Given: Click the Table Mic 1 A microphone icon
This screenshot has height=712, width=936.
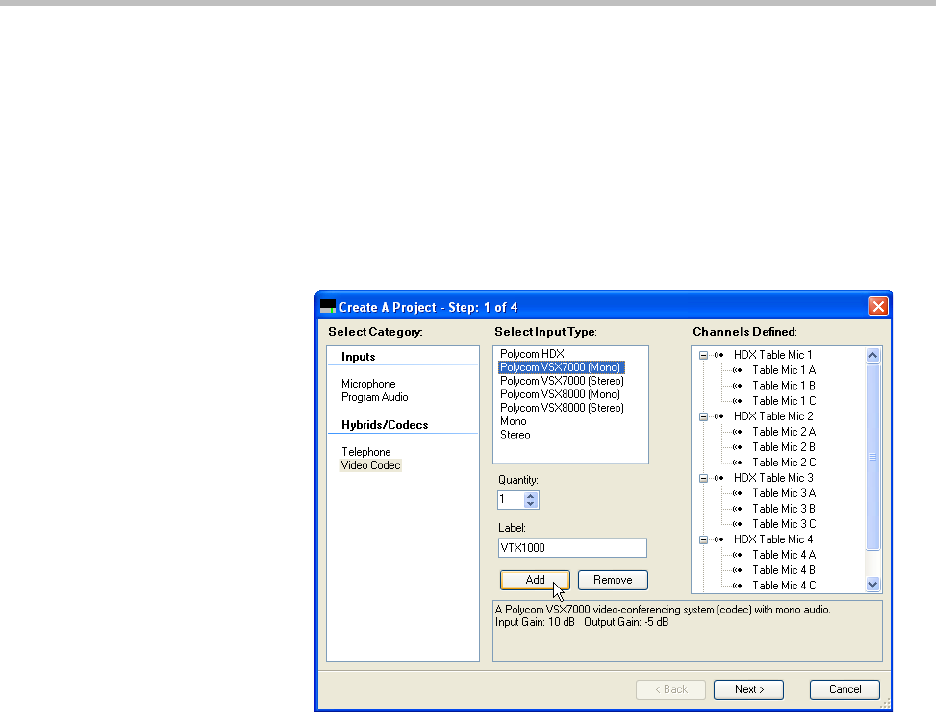Looking at the screenshot, I should tap(738, 370).
